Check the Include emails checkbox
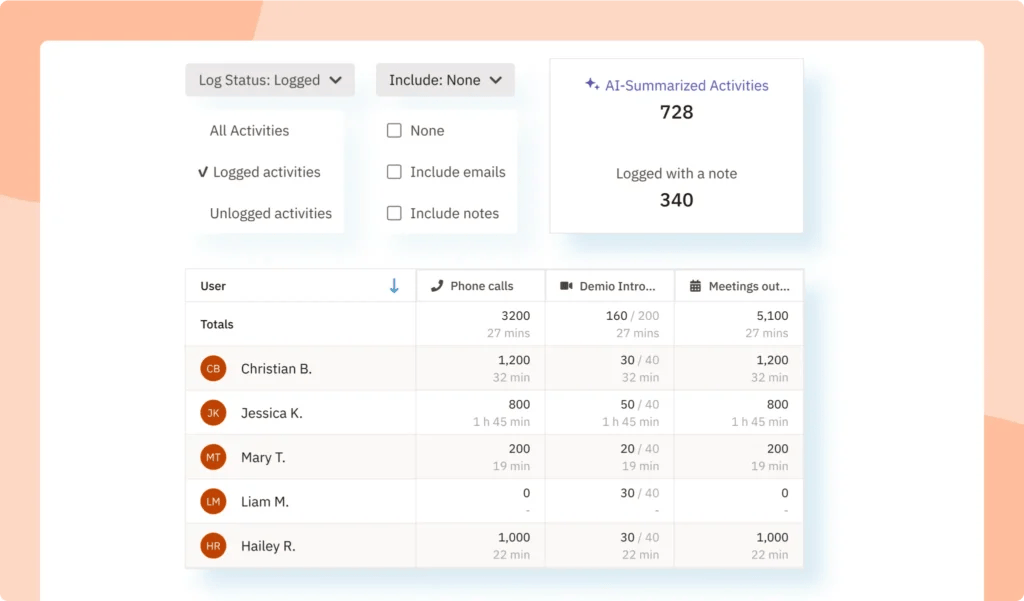 pyautogui.click(x=394, y=172)
